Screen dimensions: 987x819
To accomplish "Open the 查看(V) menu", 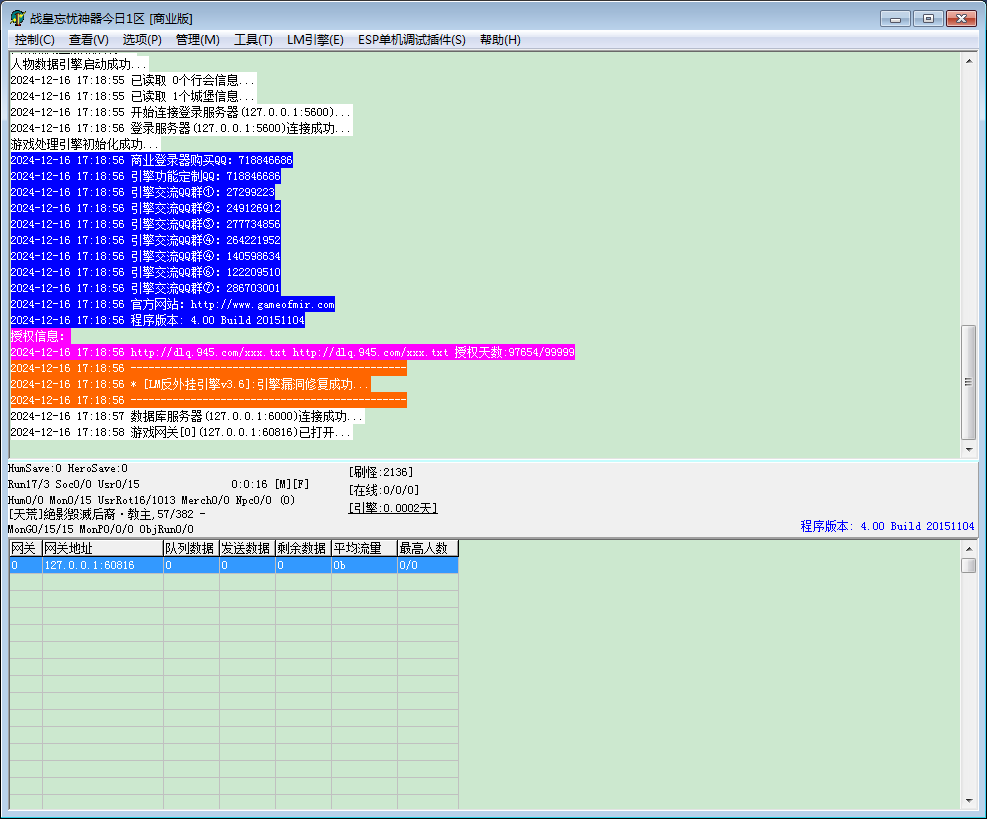I will pos(88,40).
